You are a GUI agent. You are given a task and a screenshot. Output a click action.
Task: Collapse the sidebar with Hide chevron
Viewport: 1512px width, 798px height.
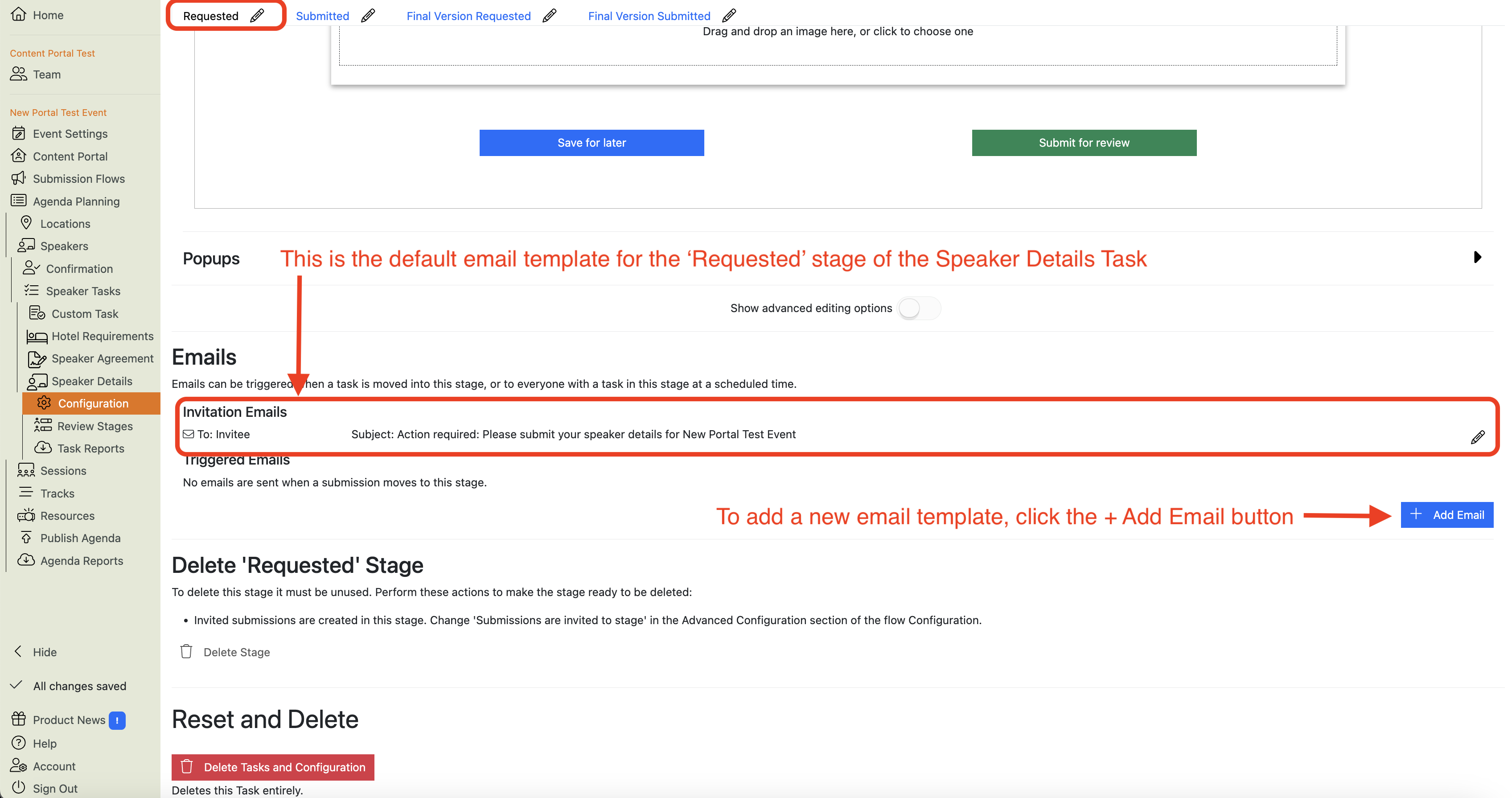click(18, 651)
